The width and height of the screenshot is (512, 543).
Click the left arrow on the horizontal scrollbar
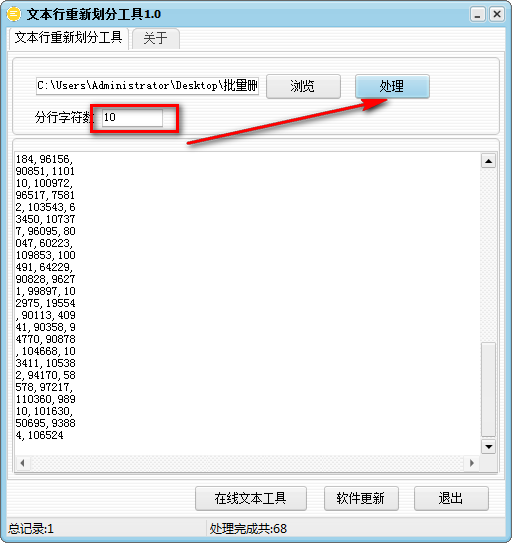click(x=23, y=463)
